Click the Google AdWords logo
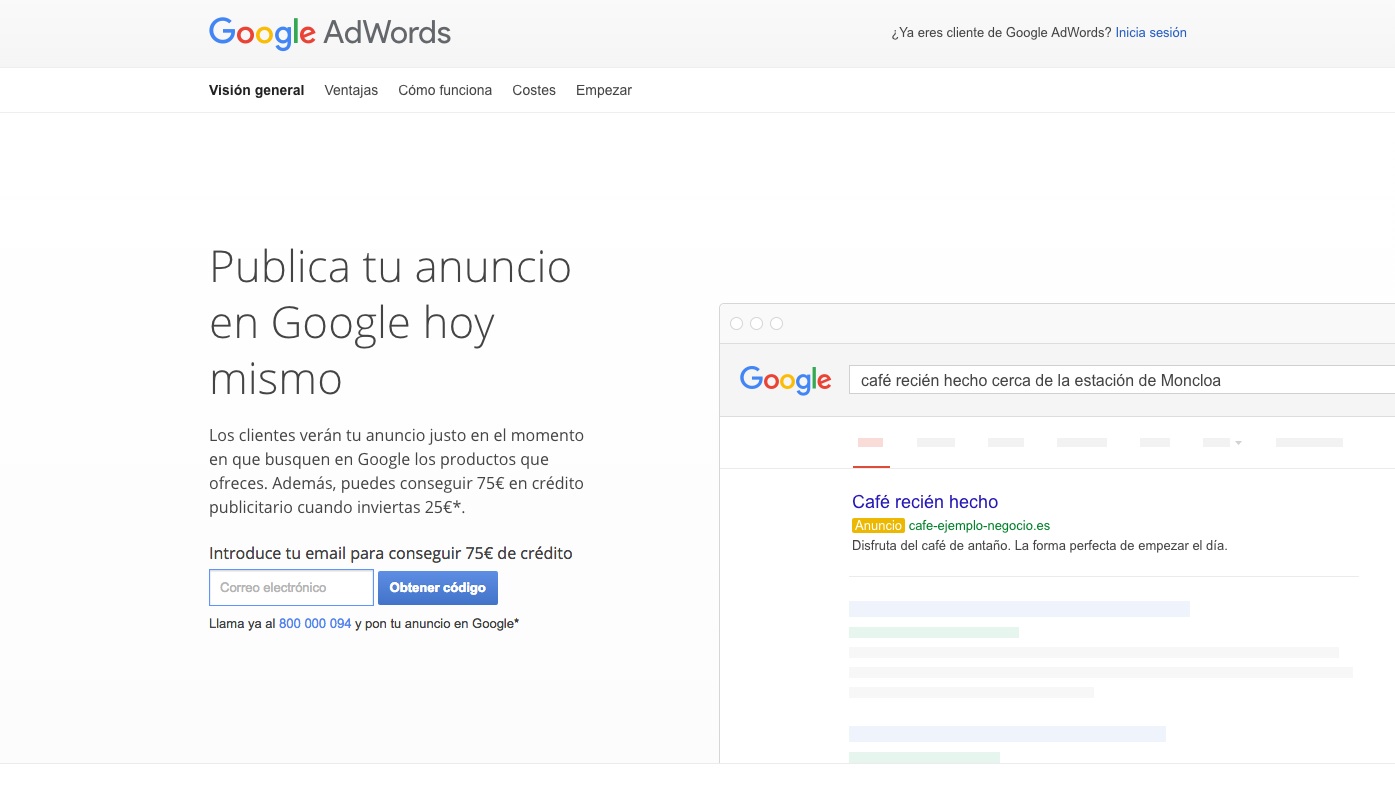The height and width of the screenshot is (787, 1395). 330,33
